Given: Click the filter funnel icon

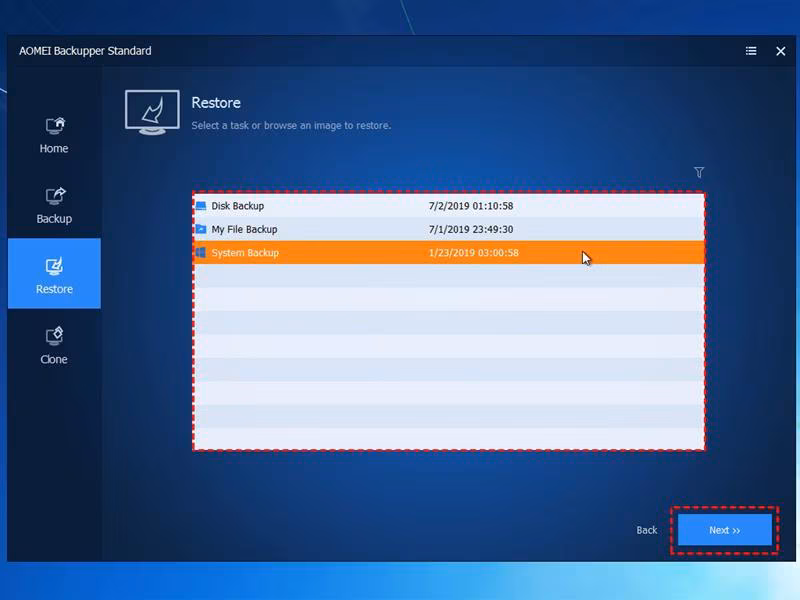Looking at the screenshot, I should pyautogui.click(x=699, y=172).
